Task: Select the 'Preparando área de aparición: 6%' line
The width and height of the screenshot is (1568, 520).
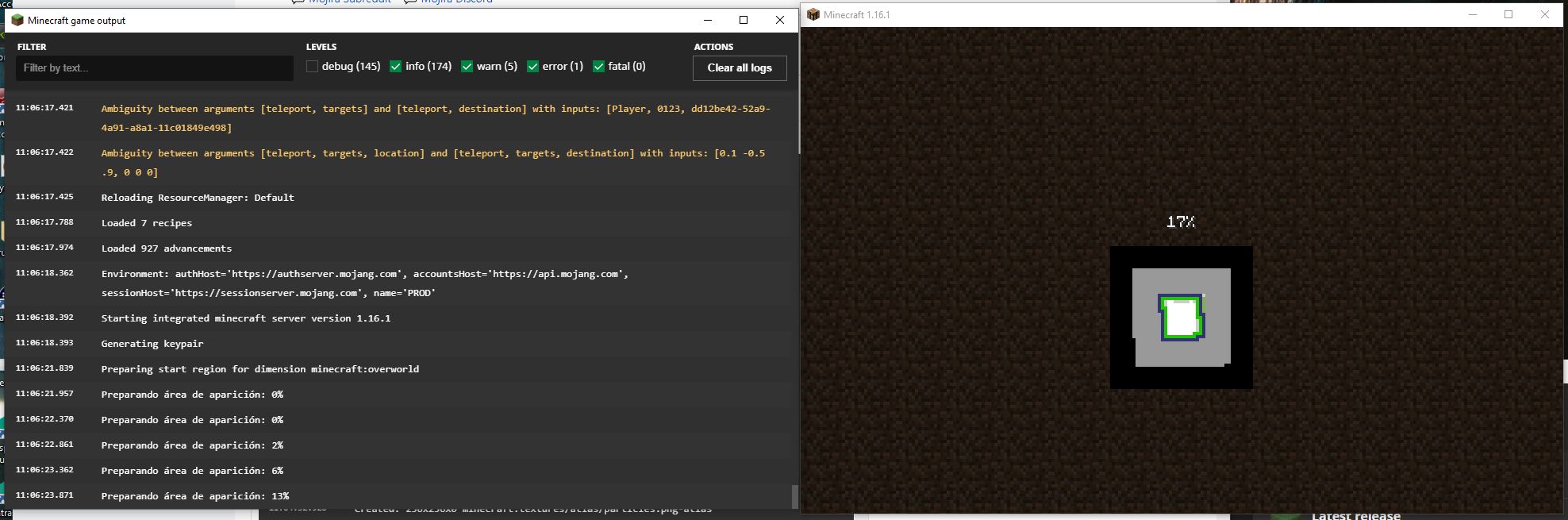Action: [x=192, y=471]
